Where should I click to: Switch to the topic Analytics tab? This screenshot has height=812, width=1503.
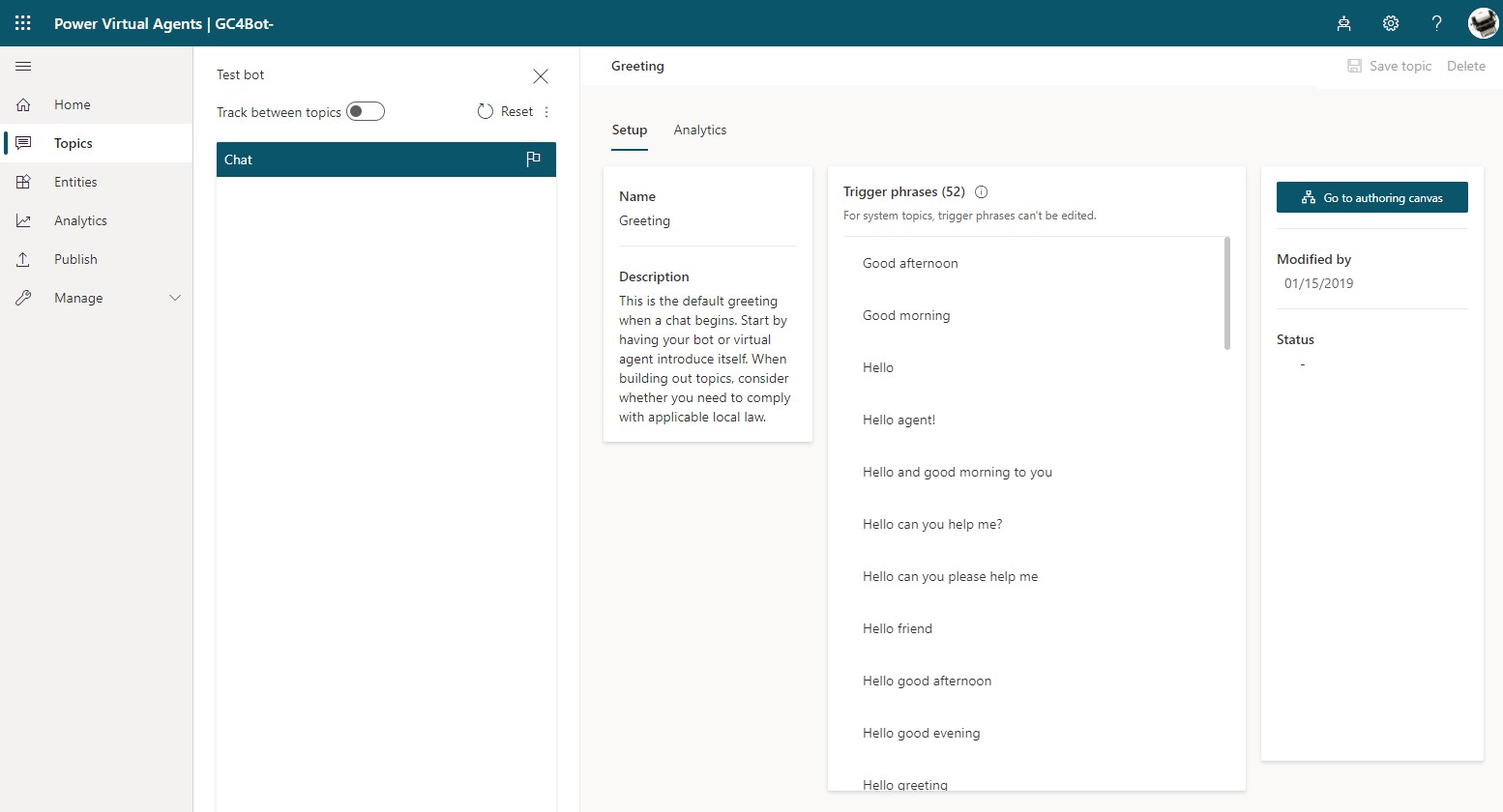(700, 130)
